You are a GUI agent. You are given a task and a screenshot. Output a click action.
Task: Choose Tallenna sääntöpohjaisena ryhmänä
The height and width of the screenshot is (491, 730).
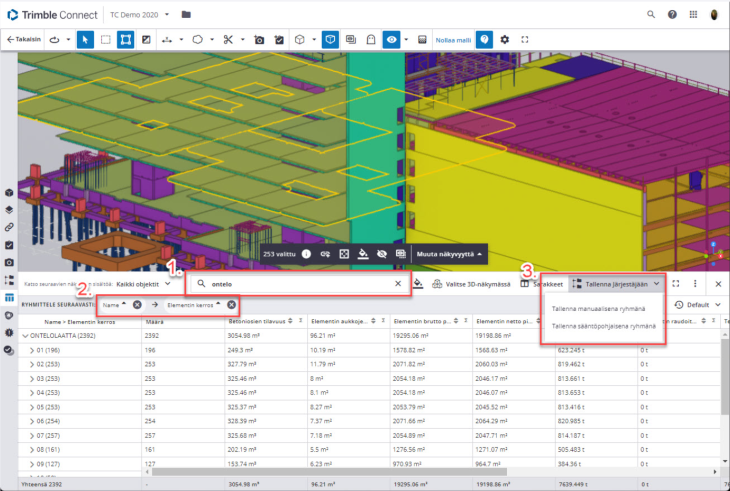pos(604,326)
